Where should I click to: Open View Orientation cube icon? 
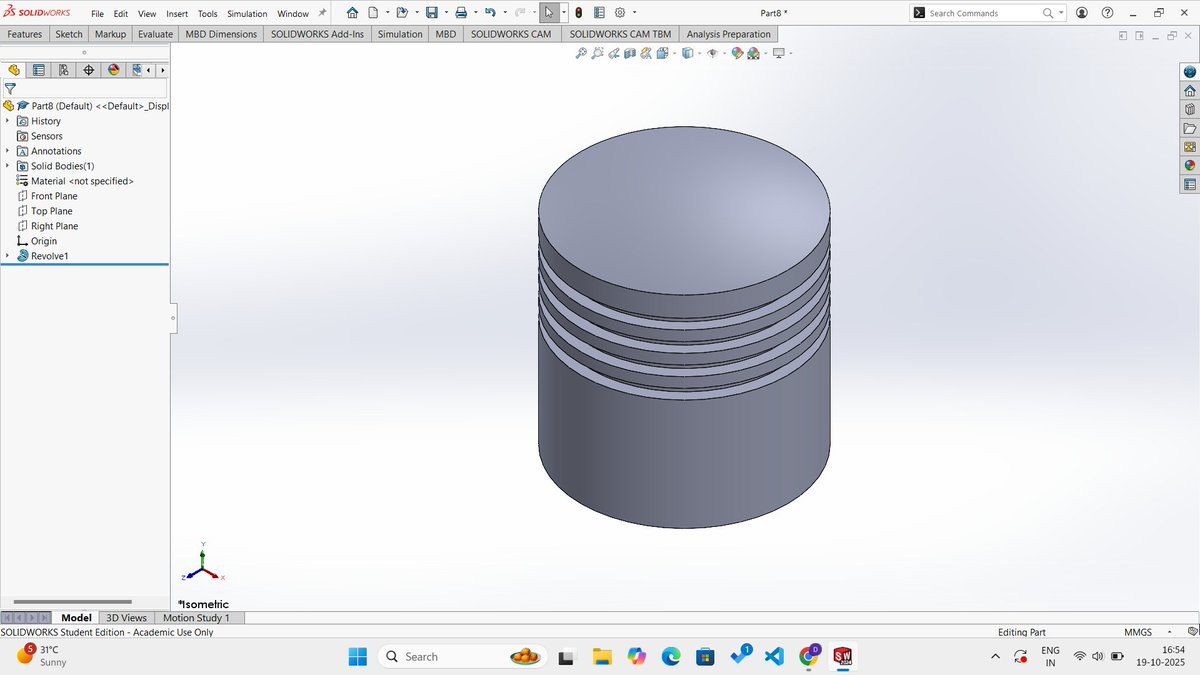click(663, 53)
